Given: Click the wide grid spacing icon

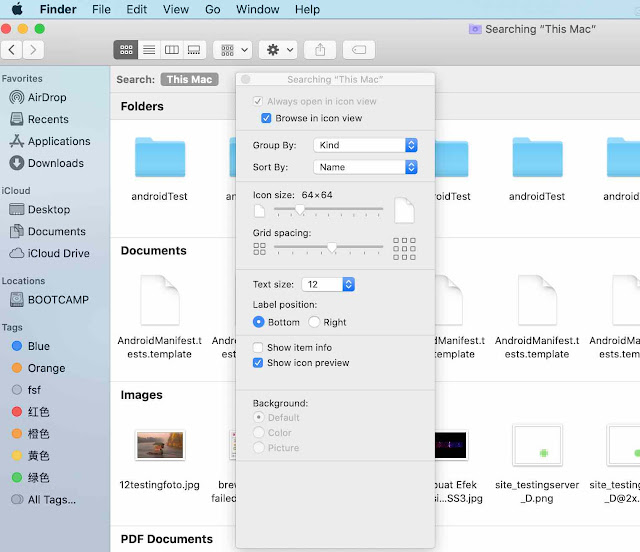Looking at the screenshot, I should pos(404,249).
